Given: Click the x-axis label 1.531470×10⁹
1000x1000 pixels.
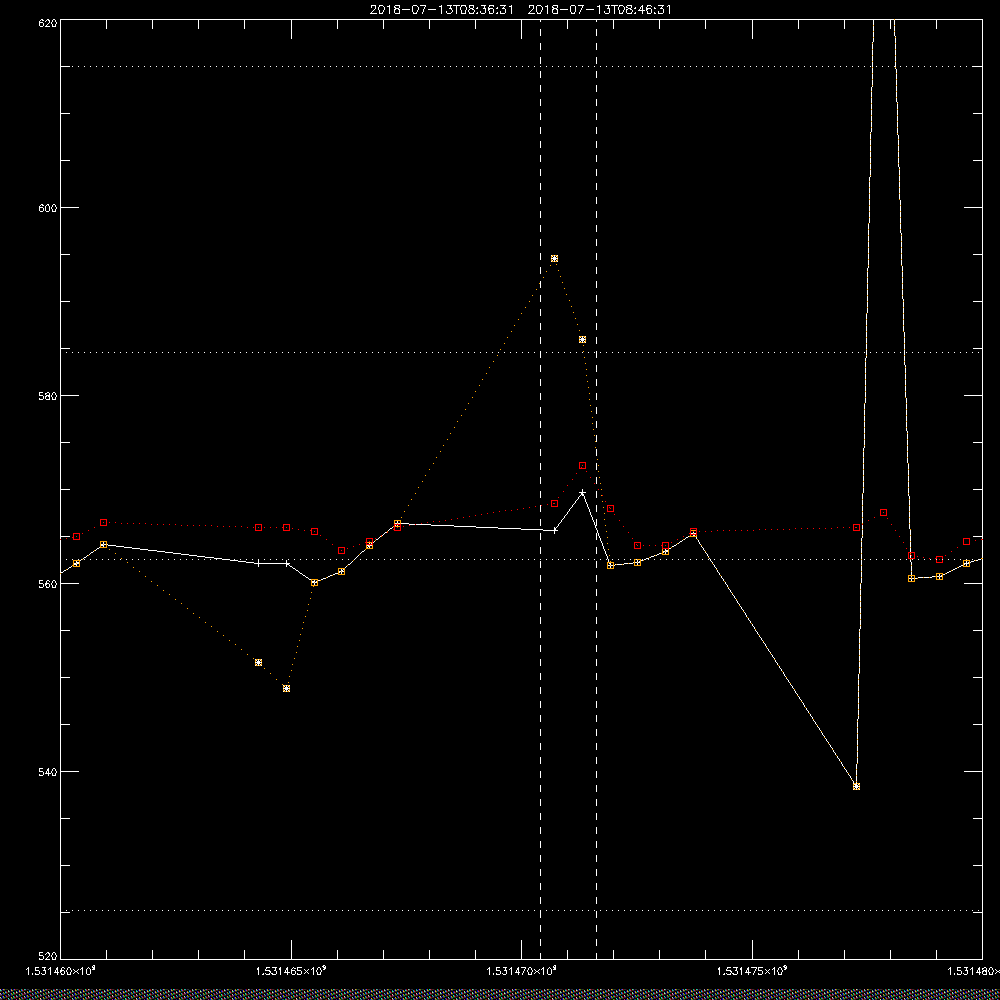Looking at the screenshot, I should (x=522, y=971).
